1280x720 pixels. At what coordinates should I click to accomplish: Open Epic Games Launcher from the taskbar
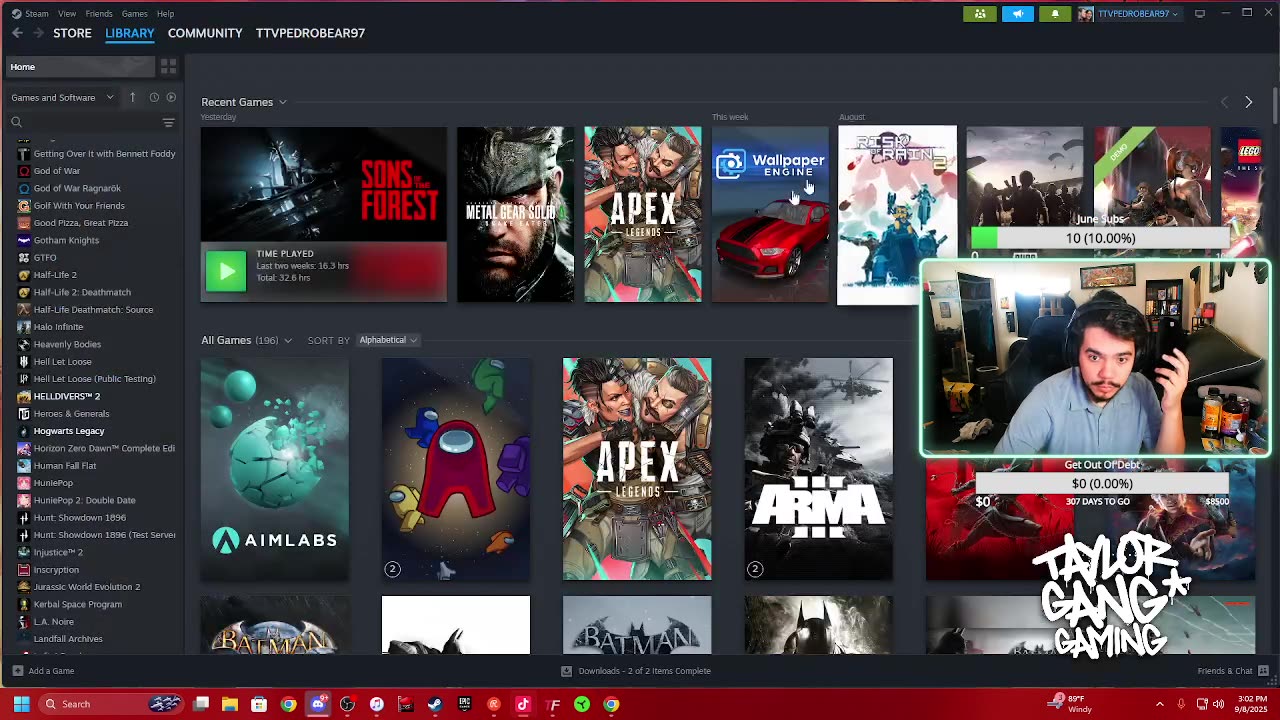(464, 705)
